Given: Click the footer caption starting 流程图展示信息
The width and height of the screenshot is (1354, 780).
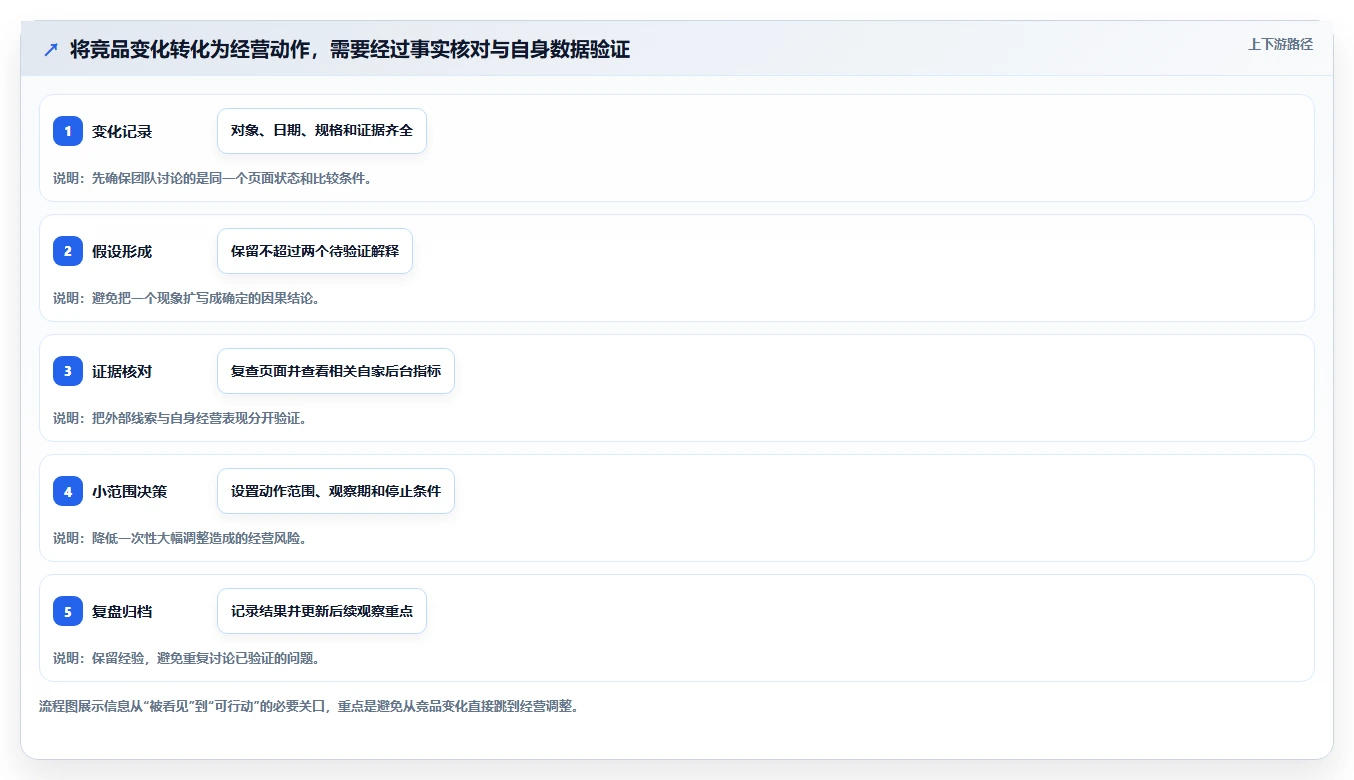Looking at the screenshot, I should point(308,706).
